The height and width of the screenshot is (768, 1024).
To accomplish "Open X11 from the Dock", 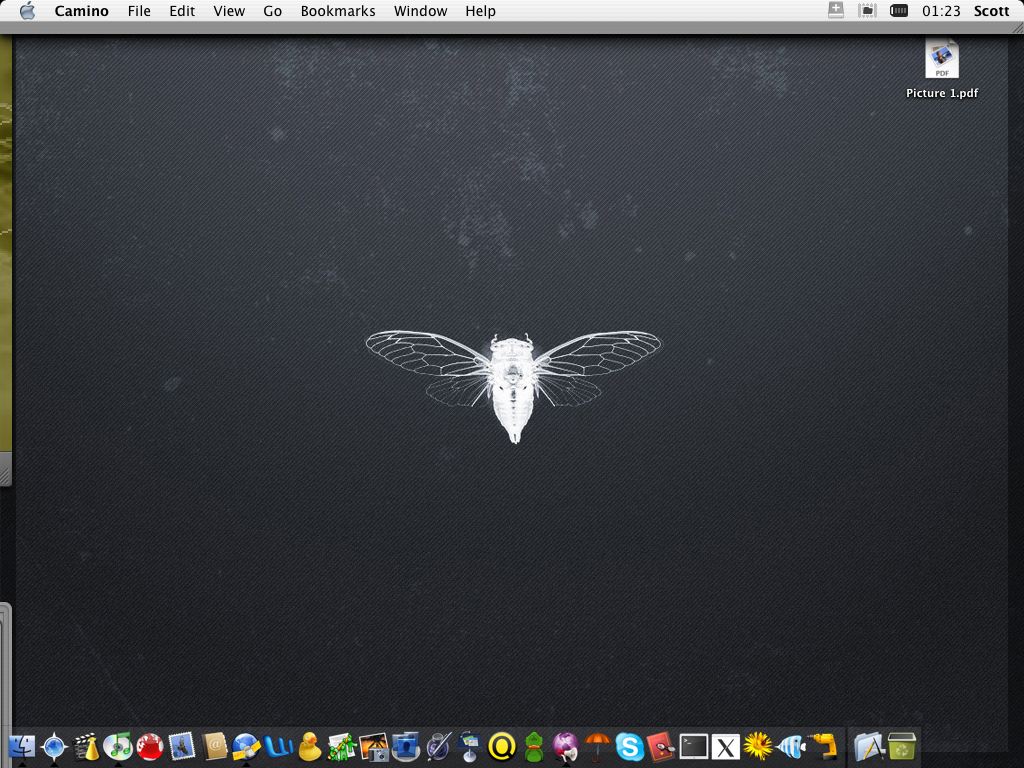I will pyautogui.click(x=726, y=746).
